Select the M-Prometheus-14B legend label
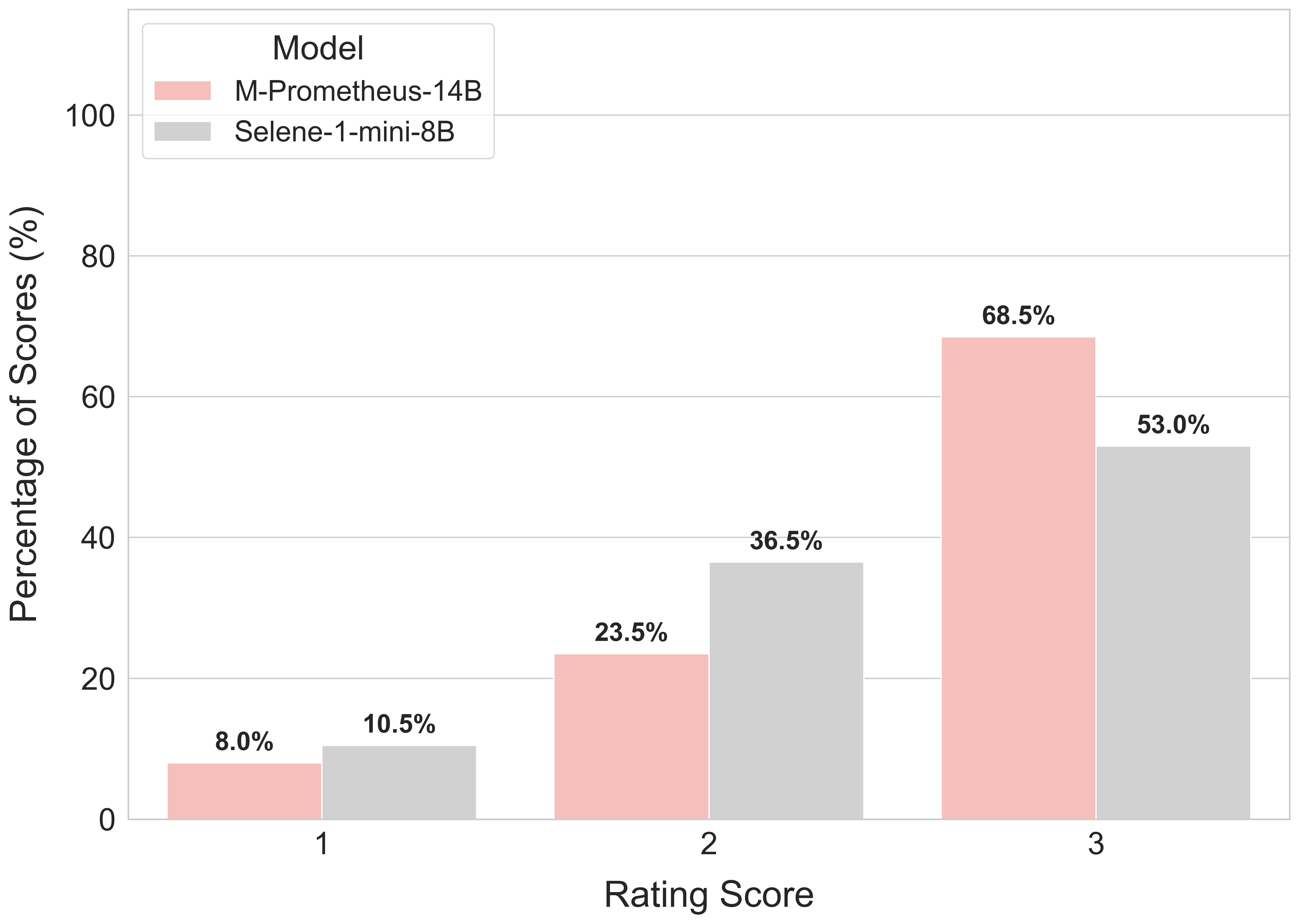The height and width of the screenshot is (924, 1299). [358, 91]
